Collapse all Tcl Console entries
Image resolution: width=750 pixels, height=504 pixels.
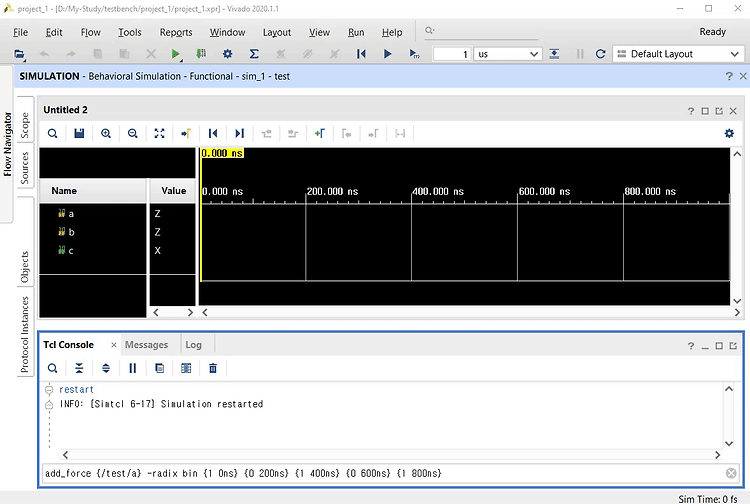79,368
